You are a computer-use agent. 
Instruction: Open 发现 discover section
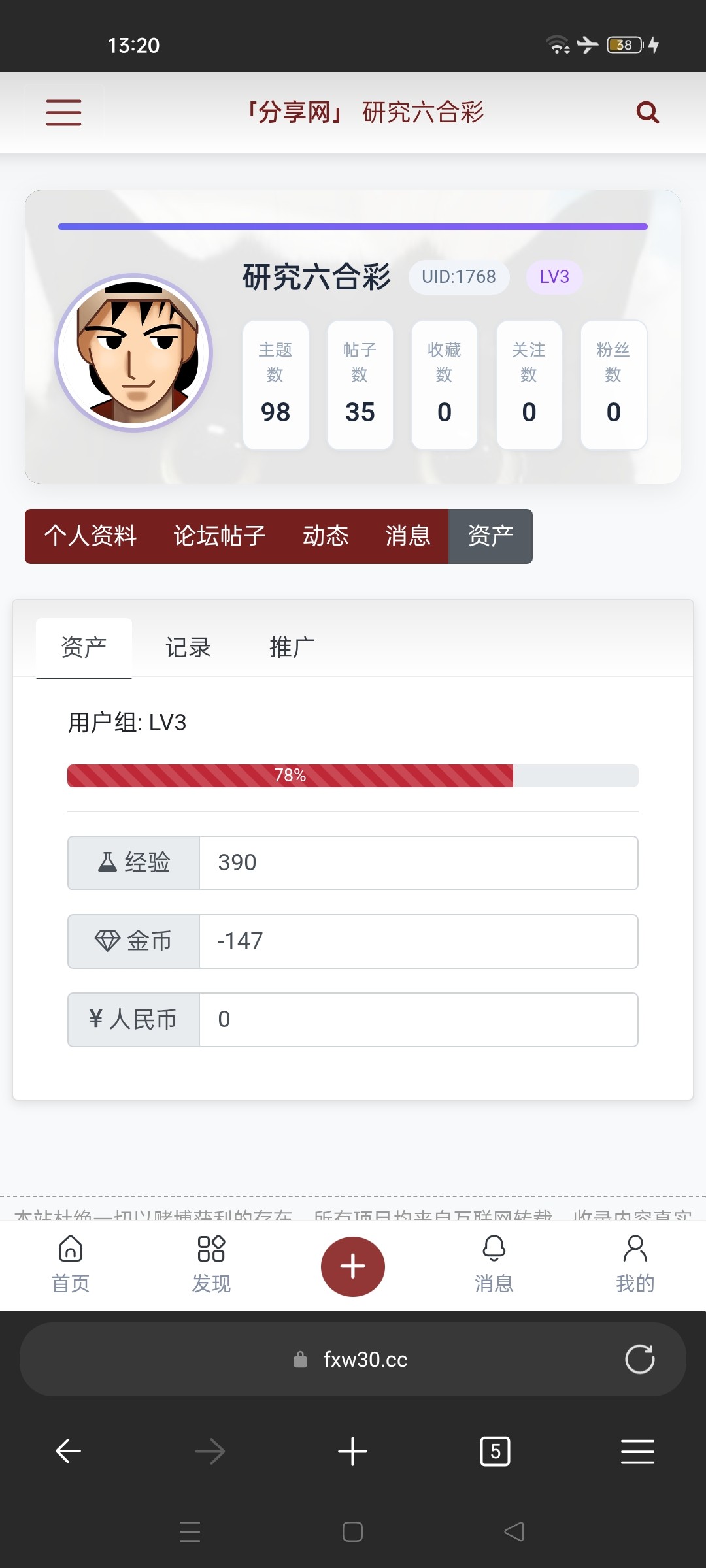(211, 1264)
